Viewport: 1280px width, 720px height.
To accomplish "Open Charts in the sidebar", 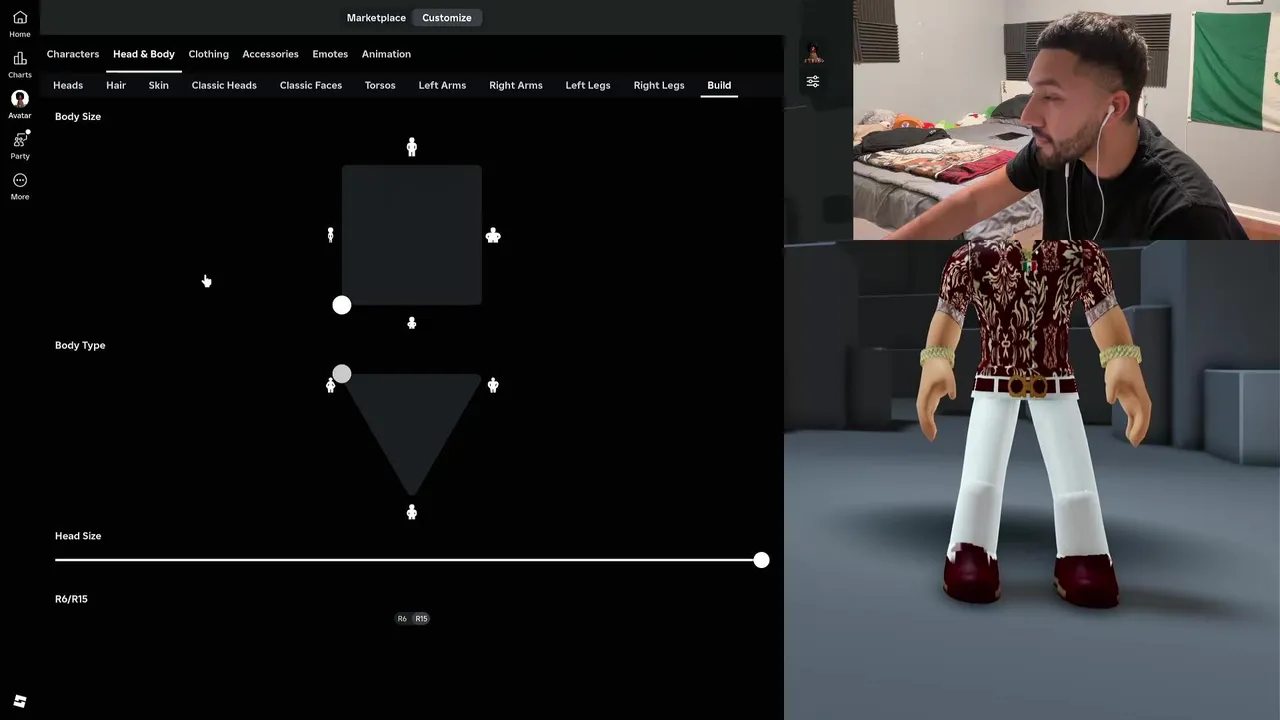I will click(20, 65).
